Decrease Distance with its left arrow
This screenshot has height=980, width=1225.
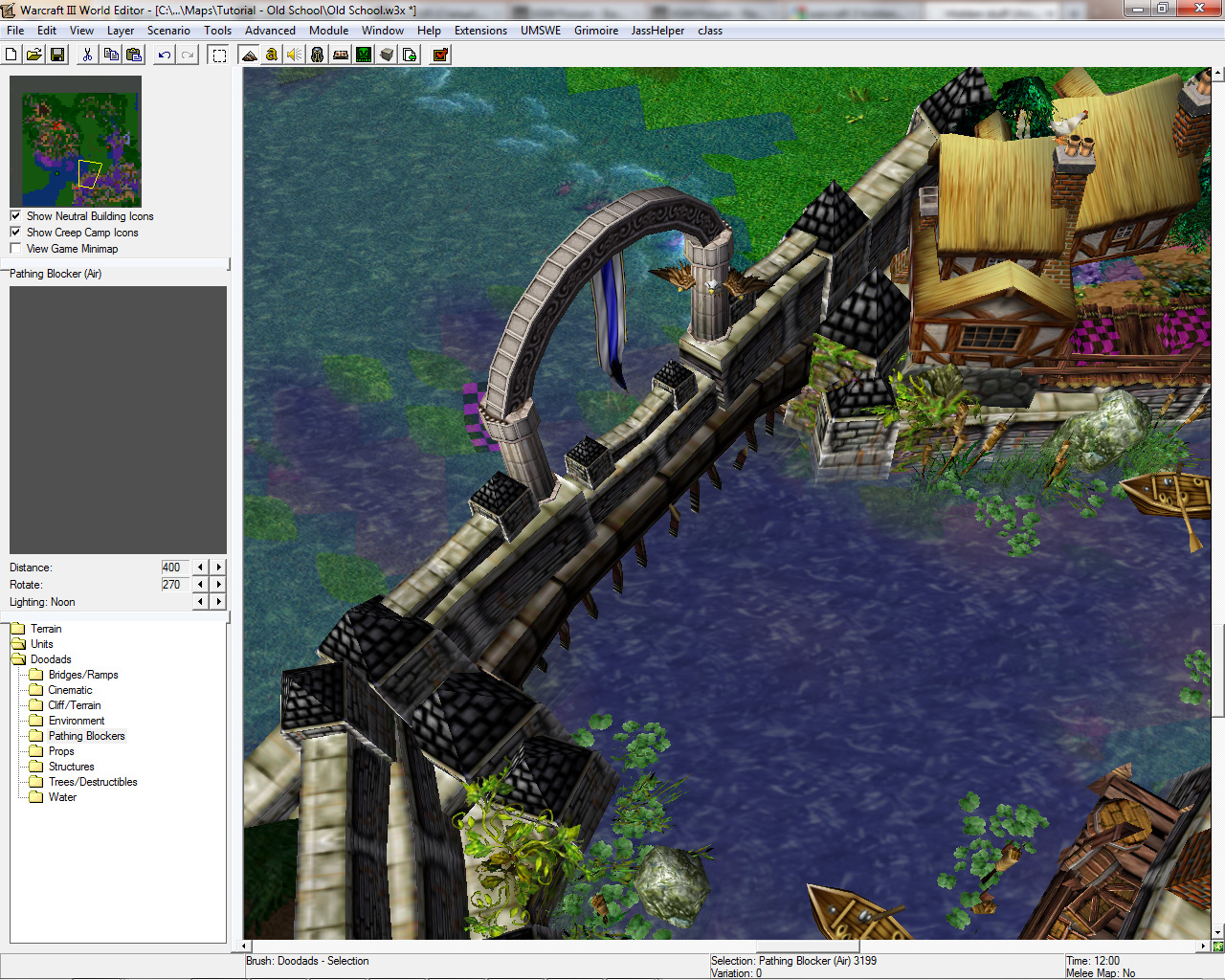200,568
